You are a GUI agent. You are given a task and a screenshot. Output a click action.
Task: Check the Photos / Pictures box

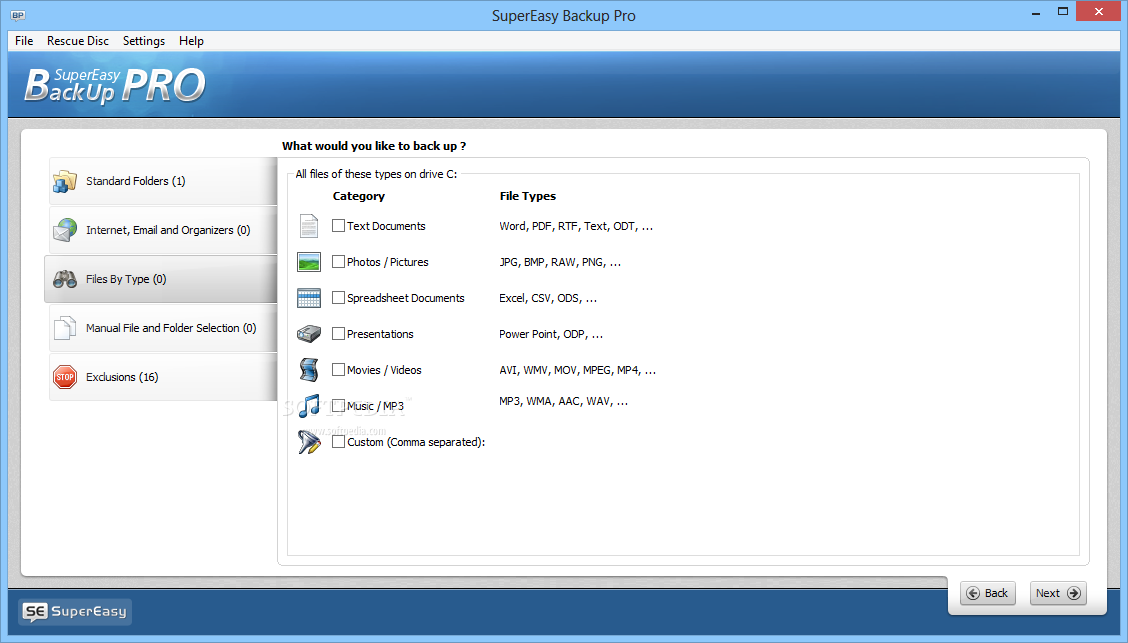[x=338, y=262]
